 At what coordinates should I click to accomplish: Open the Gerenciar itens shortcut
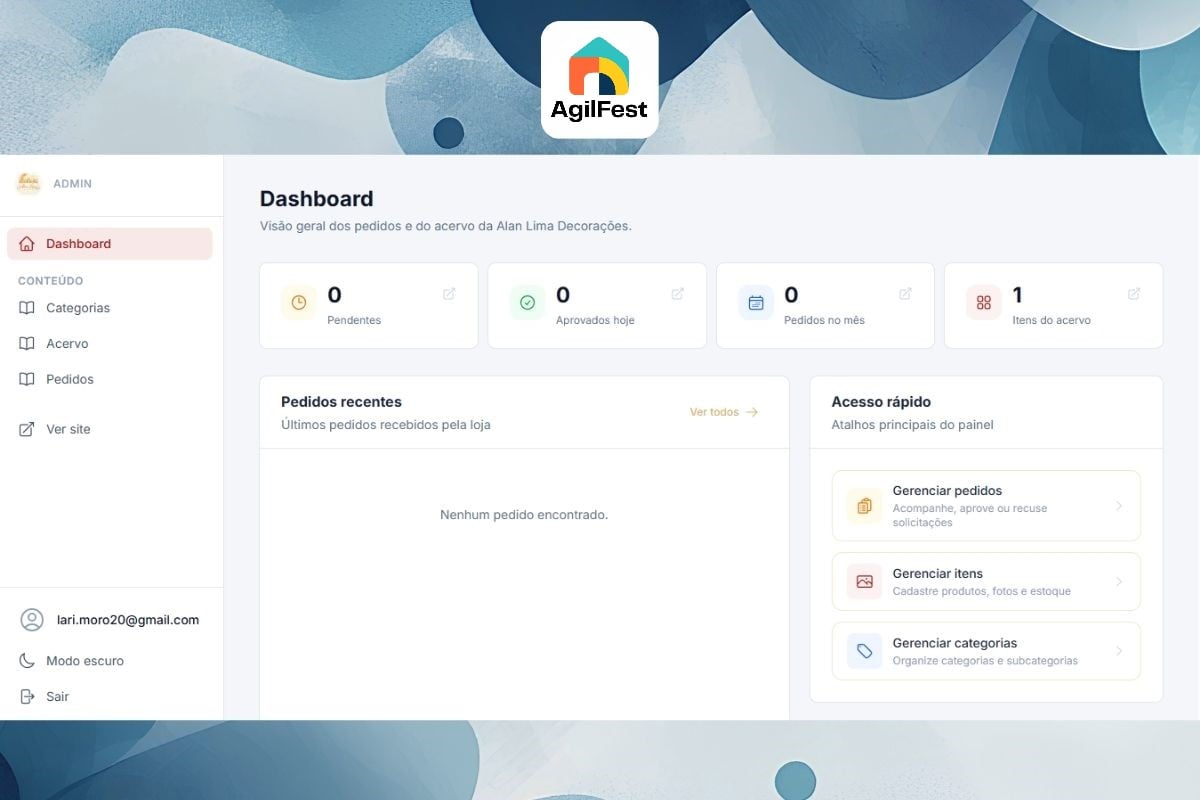pos(986,582)
